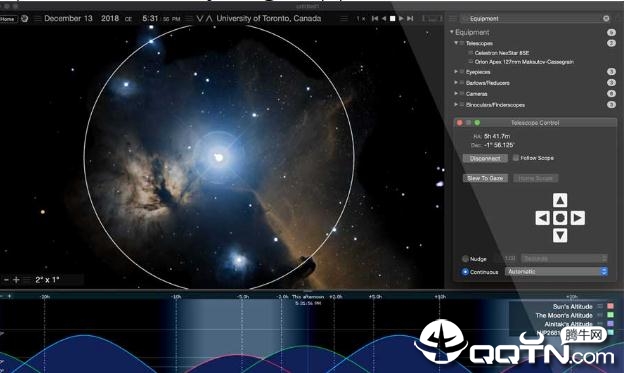The width and height of the screenshot is (624, 373).
Task: Click the Sun's Altitude red color swatch
Action: (x=610, y=306)
